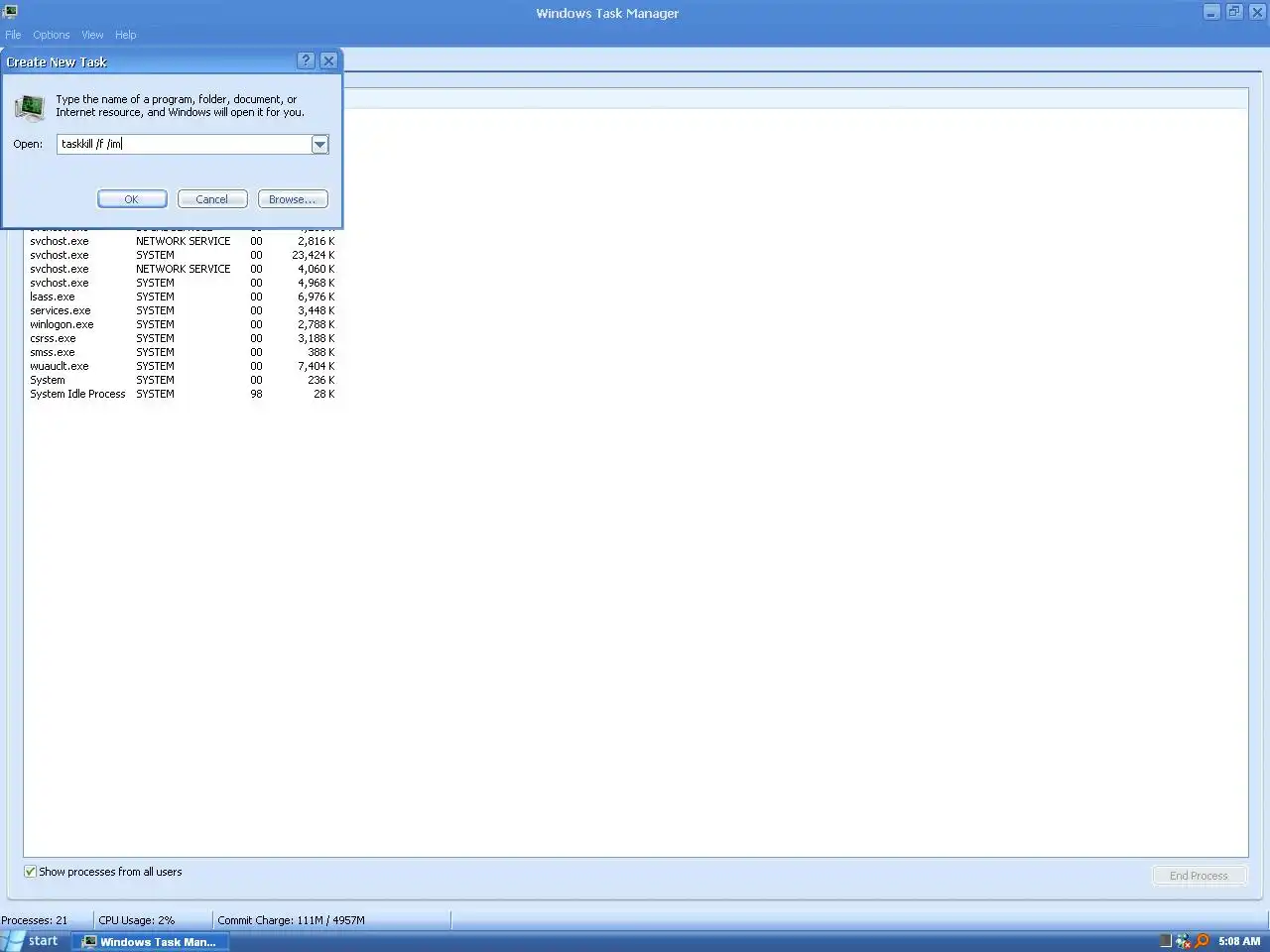The width and height of the screenshot is (1270, 952).
Task: Select the svchost.exe row using 4,060 K
Action: pos(182,269)
